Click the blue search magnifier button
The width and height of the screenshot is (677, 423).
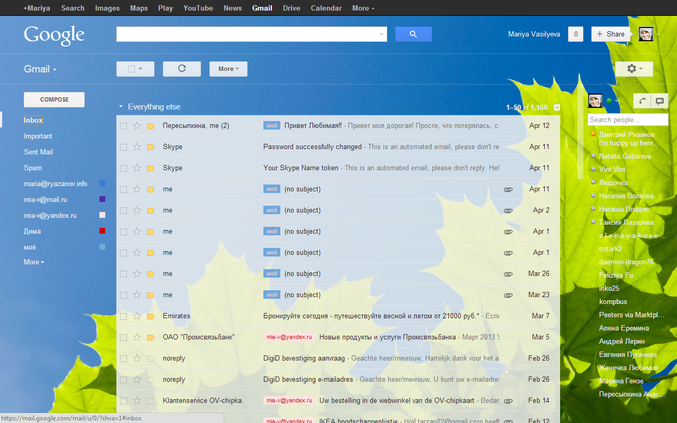coord(412,34)
